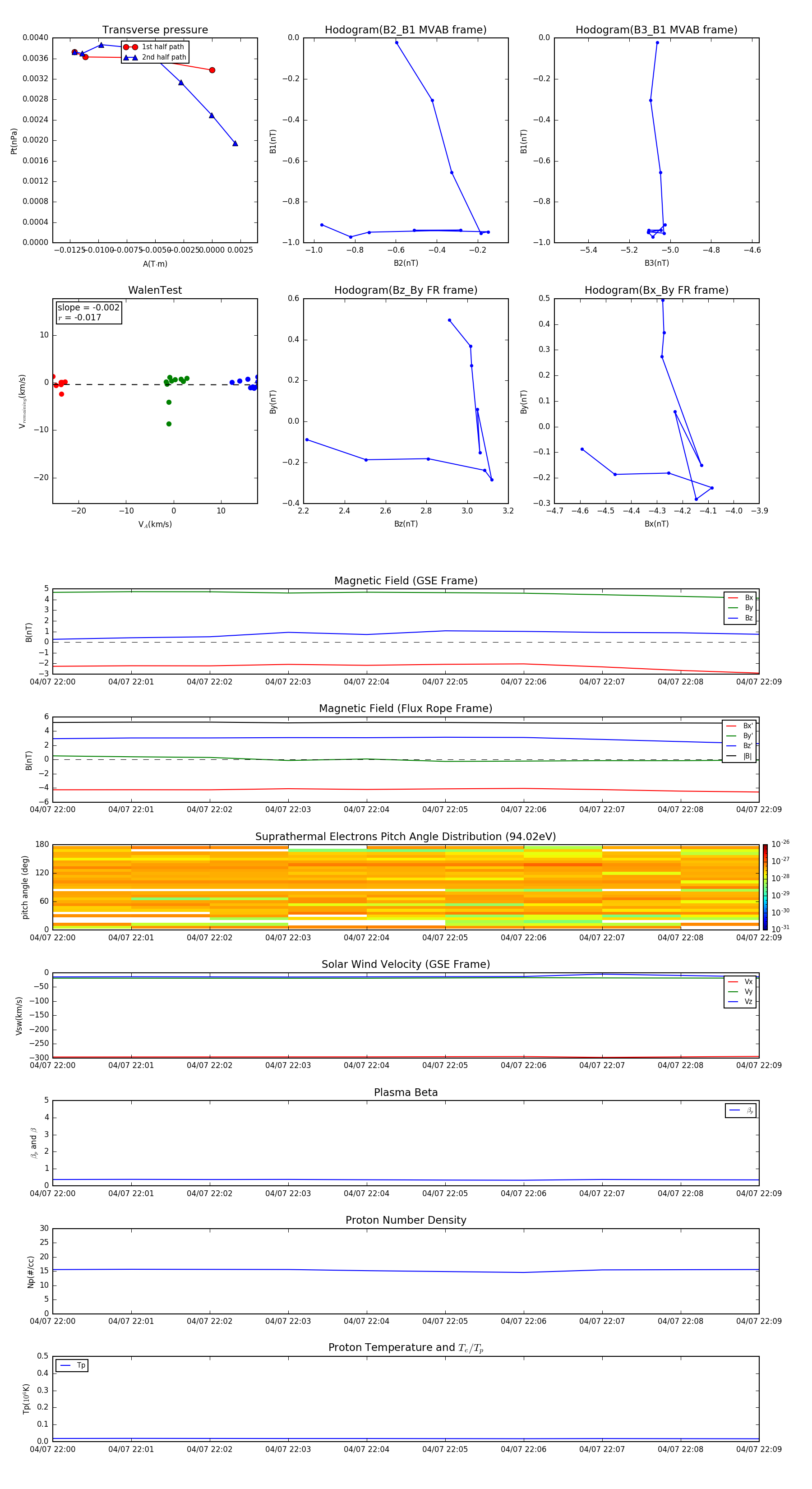Click the 'Vsw(km/s)' axis label
The height and width of the screenshot is (1489, 812).
(x=19, y=1016)
